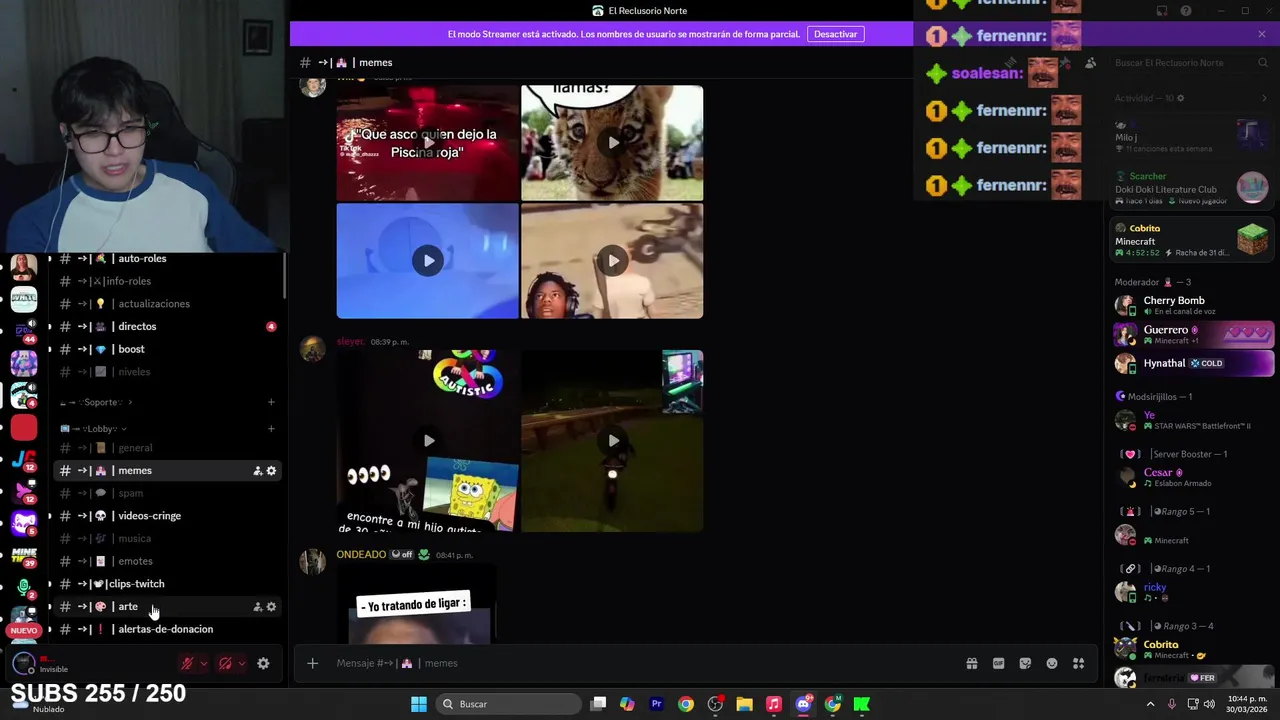Click the taskbar Buscar search box

pyautogui.click(x=506, y=704)
